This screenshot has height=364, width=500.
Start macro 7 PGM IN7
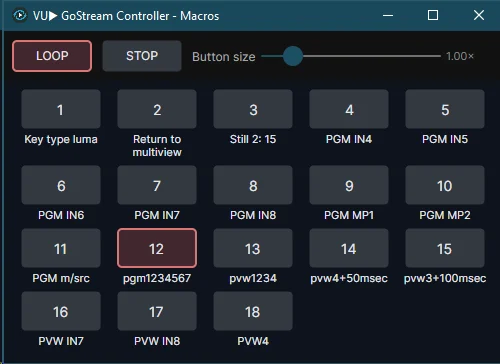[x=157, y=185]
